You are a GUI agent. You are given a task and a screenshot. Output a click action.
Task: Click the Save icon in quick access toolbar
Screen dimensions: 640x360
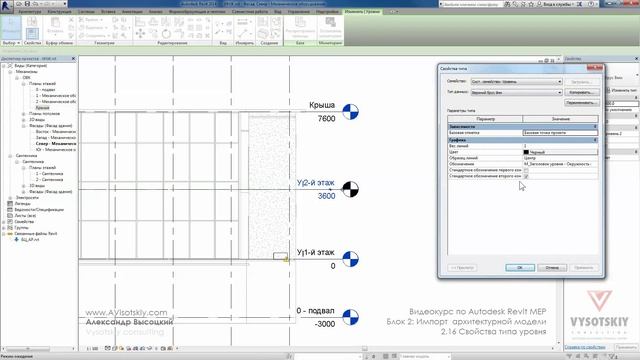[x=27, y=4]
